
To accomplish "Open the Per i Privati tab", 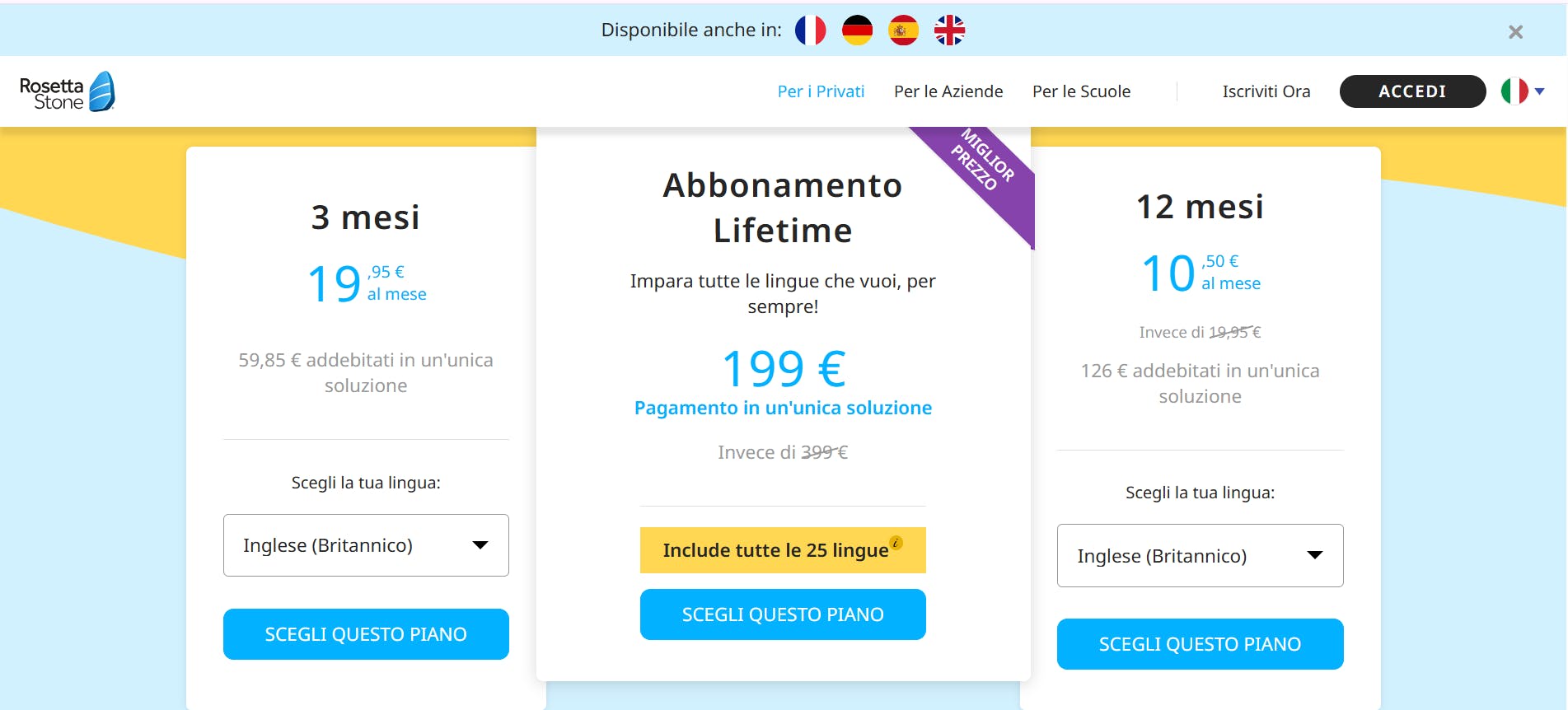I will [x=821, y=91].
